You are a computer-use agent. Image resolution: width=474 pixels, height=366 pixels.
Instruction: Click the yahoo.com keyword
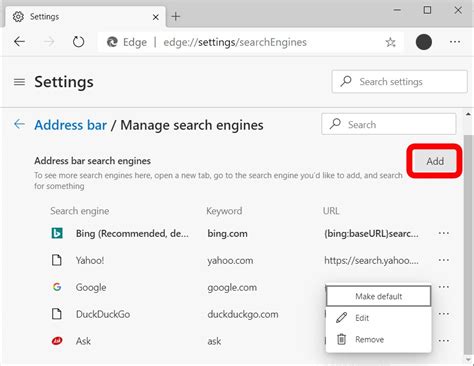pyautogui.click(x=230, y=260)
